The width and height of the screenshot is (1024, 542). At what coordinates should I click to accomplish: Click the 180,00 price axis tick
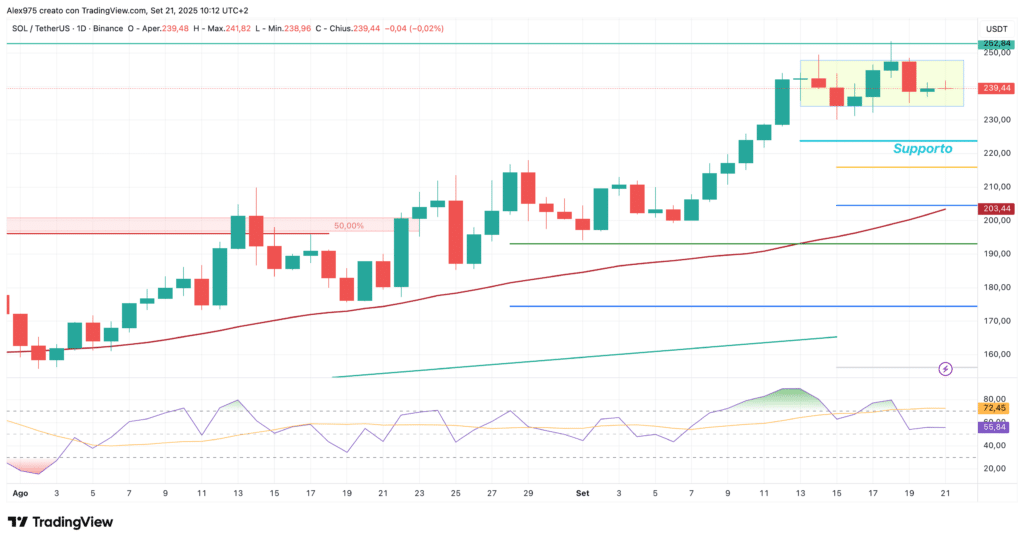(997, 287)
